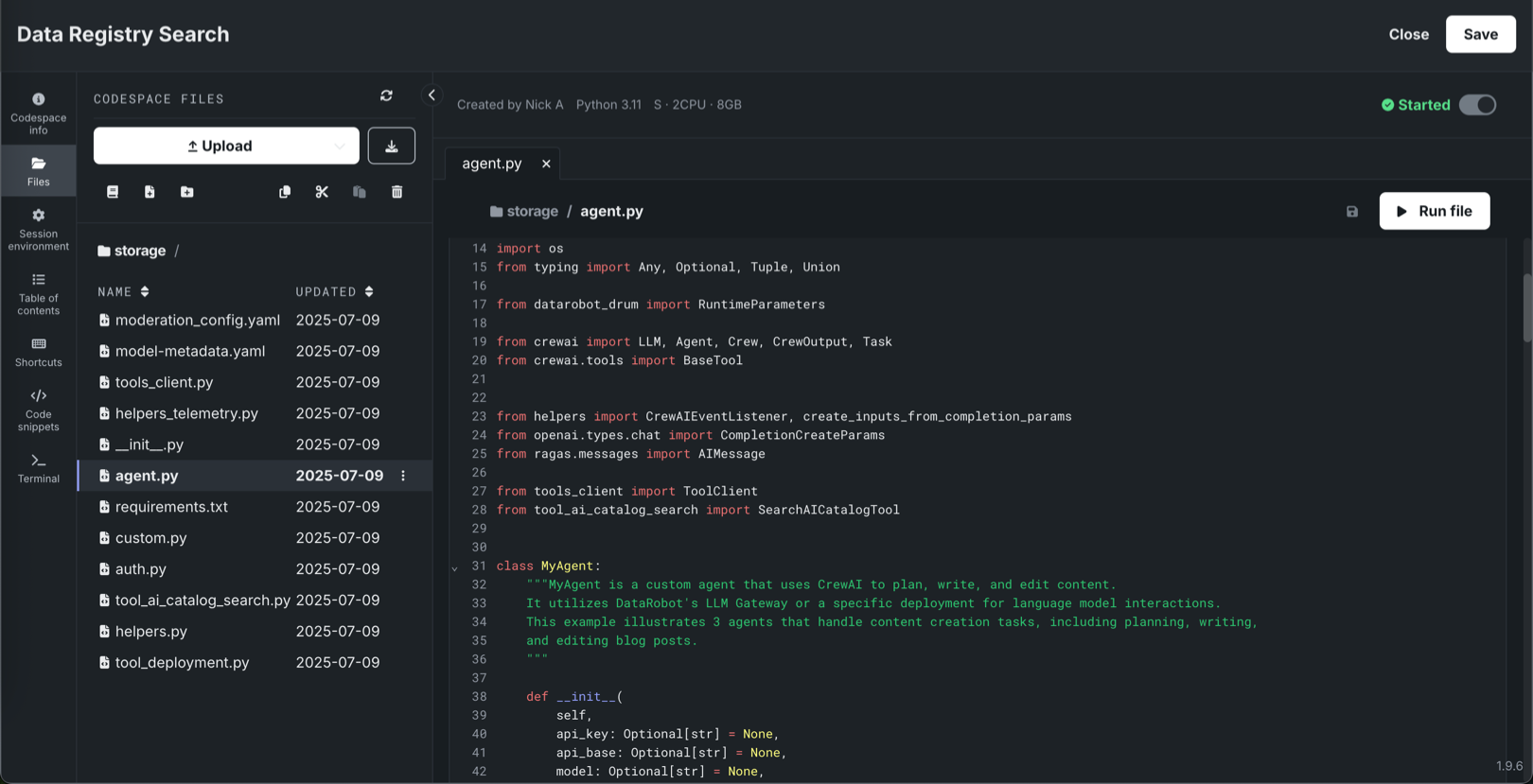Create a new folder using toolbar icon

pyautogui.click(x=187, y=192)
